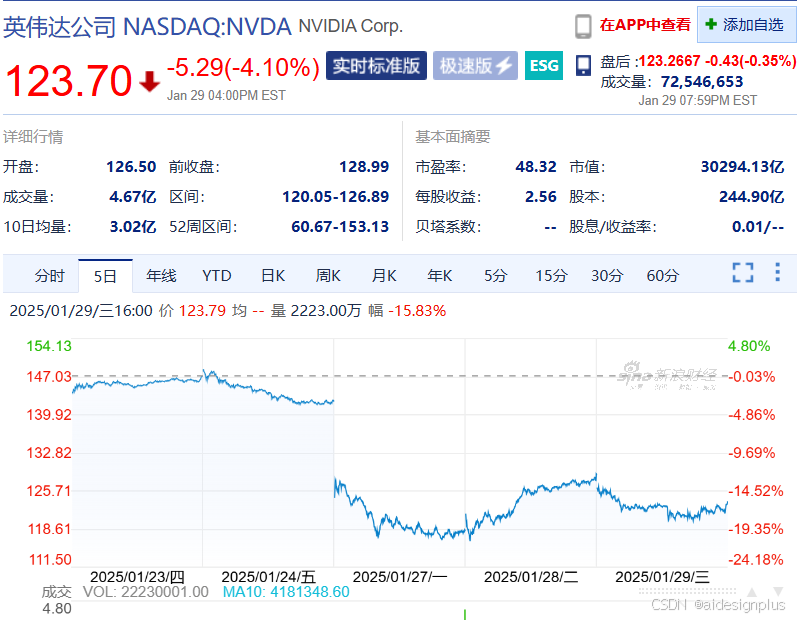Click the 52周区间 value 60.67-153.13
The height and width of the screenshot is (620, 805).
(x=340, y=226)
